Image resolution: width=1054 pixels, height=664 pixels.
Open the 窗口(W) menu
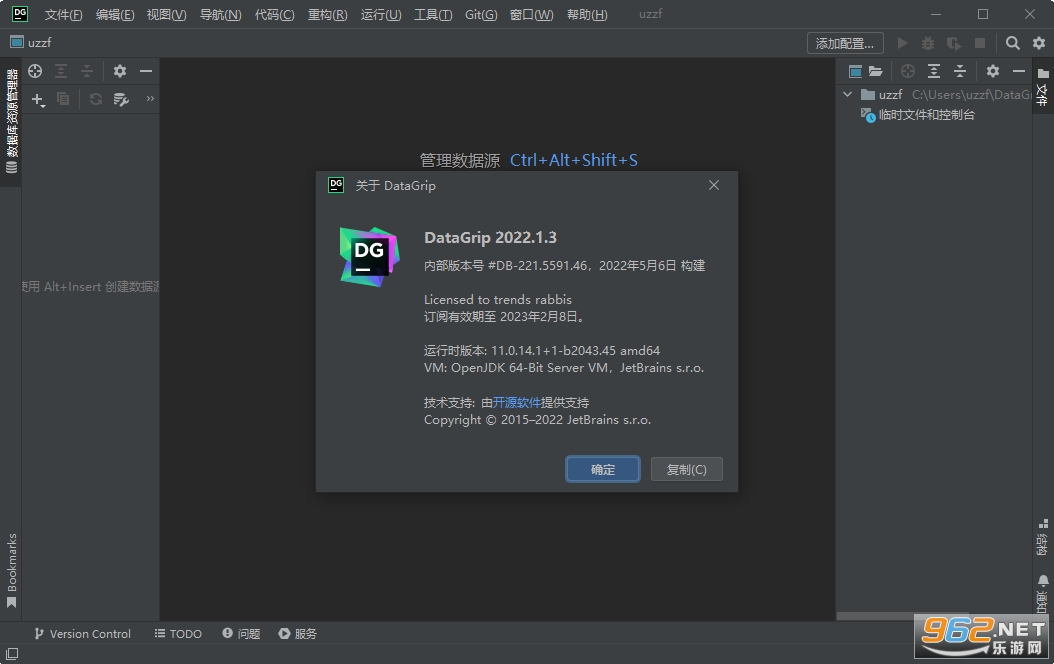531,14
